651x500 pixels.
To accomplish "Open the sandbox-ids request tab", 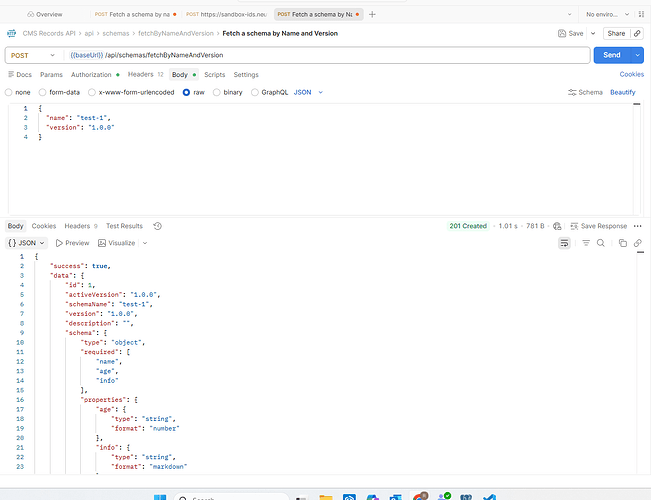I will point(227,14).
